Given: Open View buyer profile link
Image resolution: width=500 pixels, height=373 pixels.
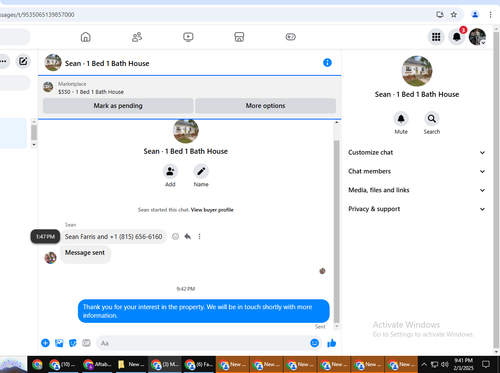Looking at the screenshot, I should coord(212,210).
